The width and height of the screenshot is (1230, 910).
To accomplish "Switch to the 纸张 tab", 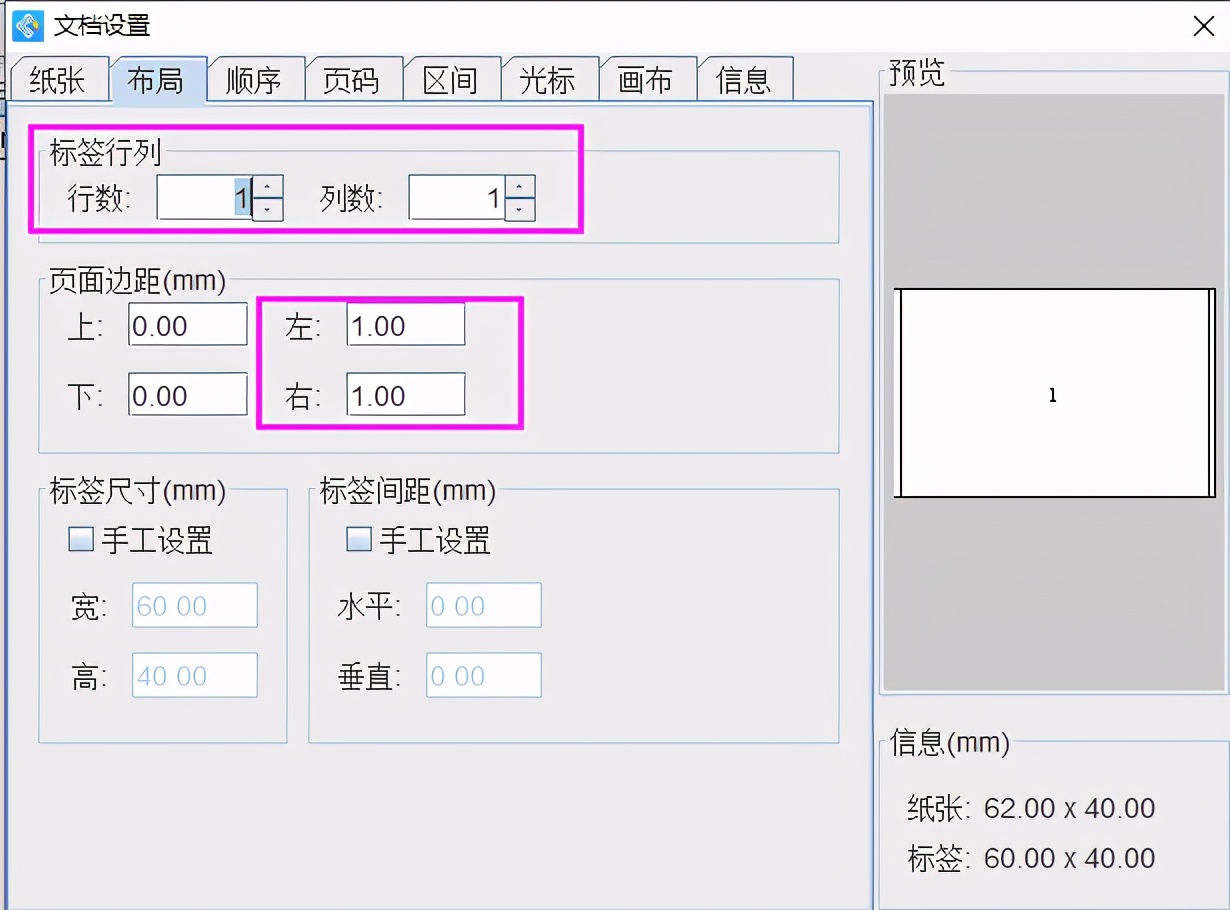I will pyautogui.click(x=58, y=80).
